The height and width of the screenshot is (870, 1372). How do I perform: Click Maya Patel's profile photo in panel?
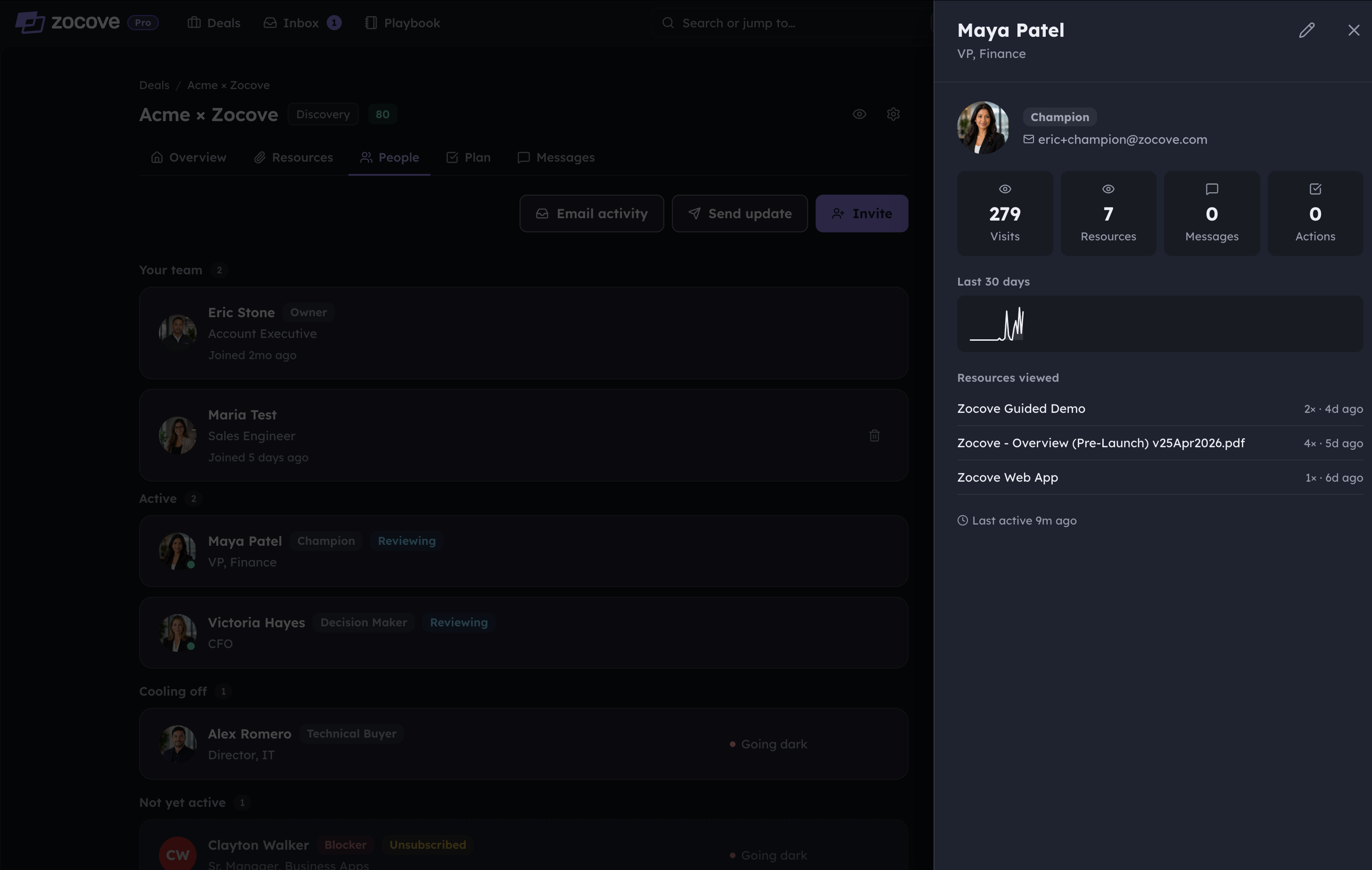pyautogui.click(x=983, y=128)
